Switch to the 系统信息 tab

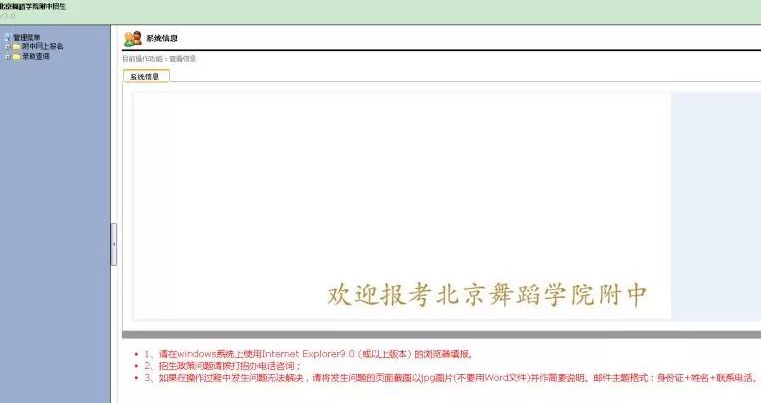click(x=146, y=76)
